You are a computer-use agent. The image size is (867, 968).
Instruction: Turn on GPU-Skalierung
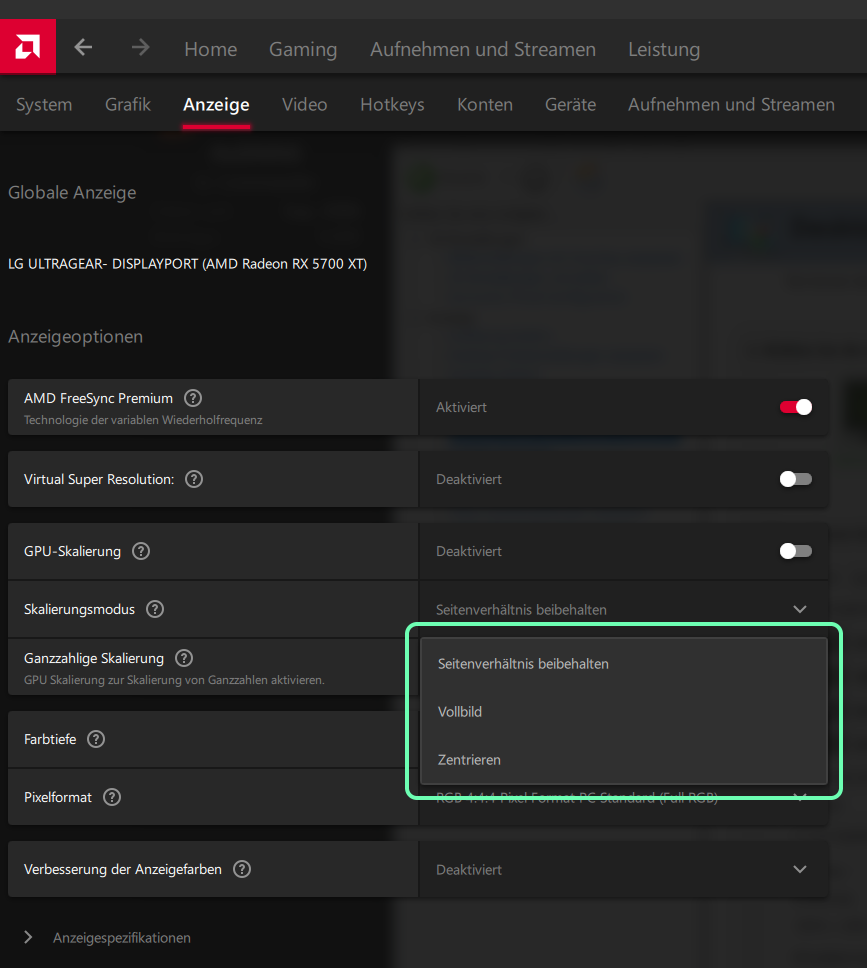point(795,551)
